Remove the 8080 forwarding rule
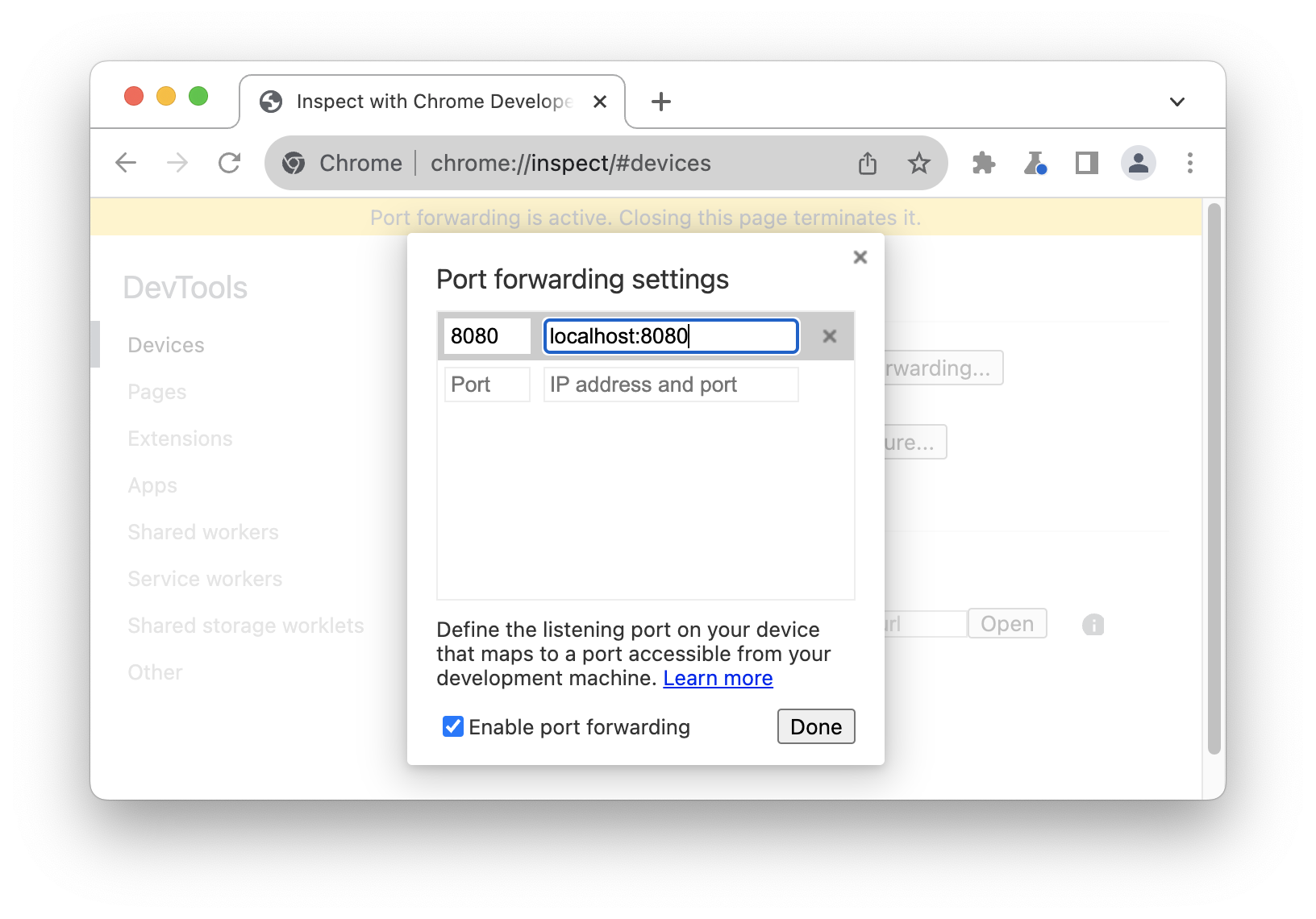1316x919 pixels. click(829, 336)
